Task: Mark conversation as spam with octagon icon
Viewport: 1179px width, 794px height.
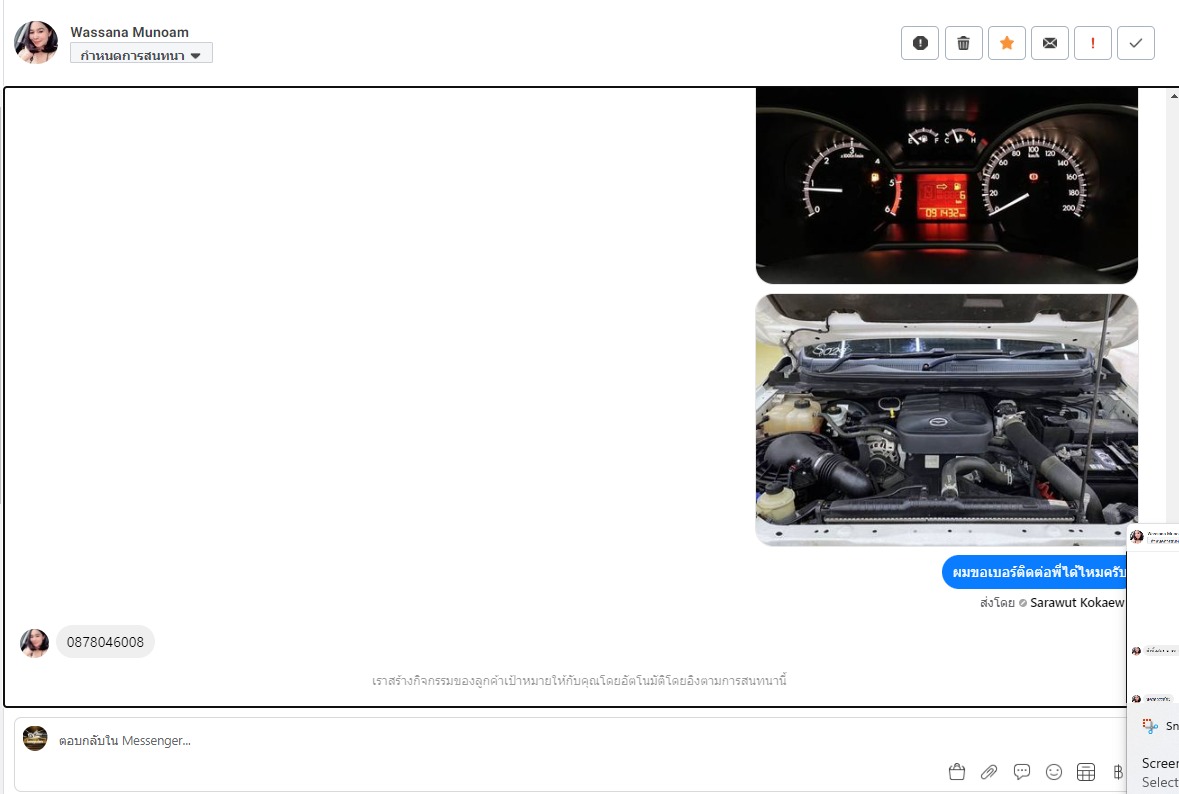Action: point(920,43)
